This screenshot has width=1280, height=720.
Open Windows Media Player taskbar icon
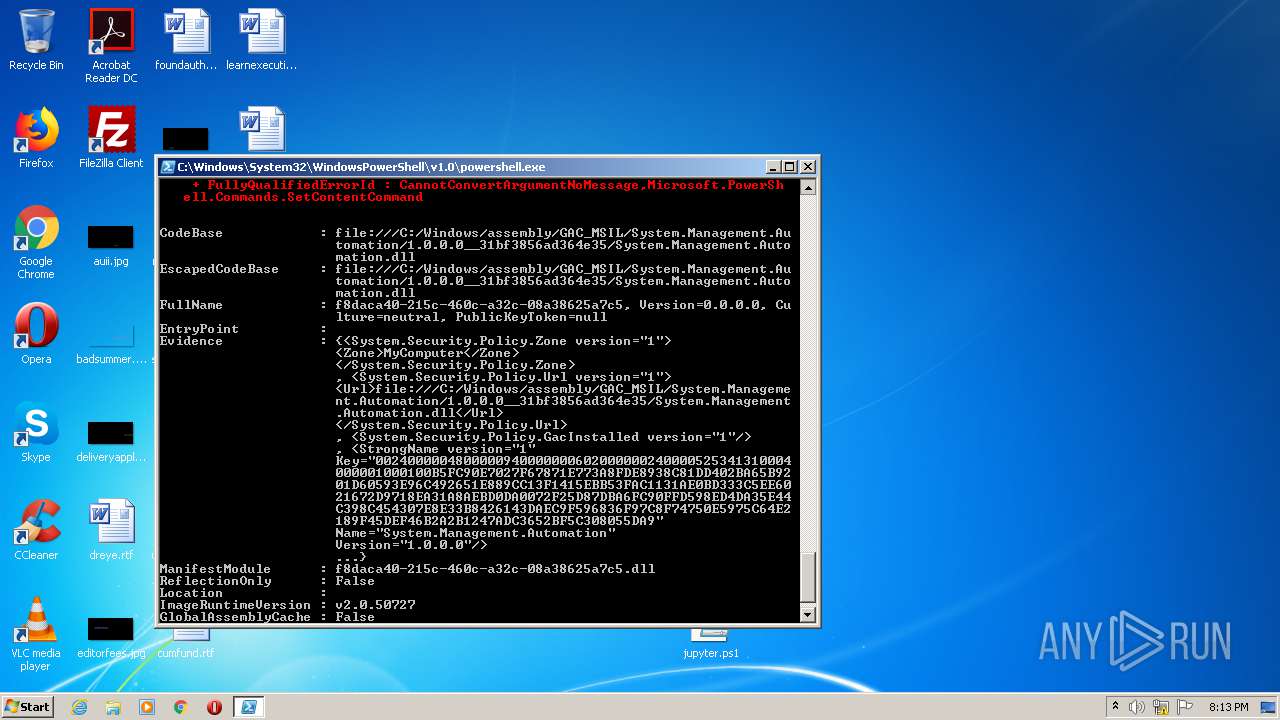(147, 707)
